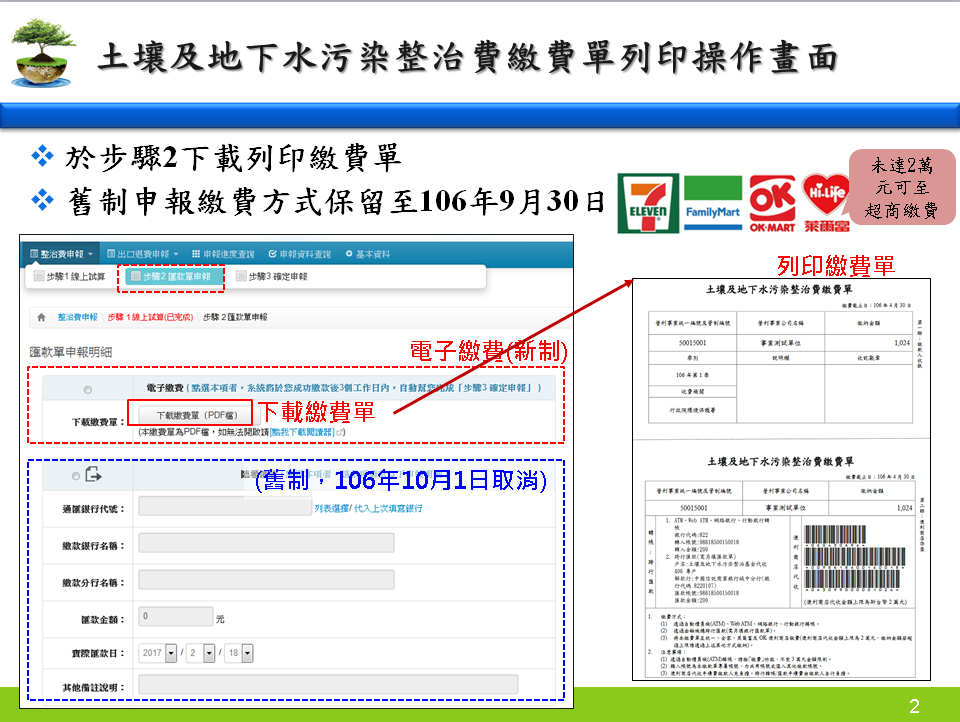The image size is (960, 722).
Task: Click the Hi-Life logo
Action: click(x=826, y=203)
